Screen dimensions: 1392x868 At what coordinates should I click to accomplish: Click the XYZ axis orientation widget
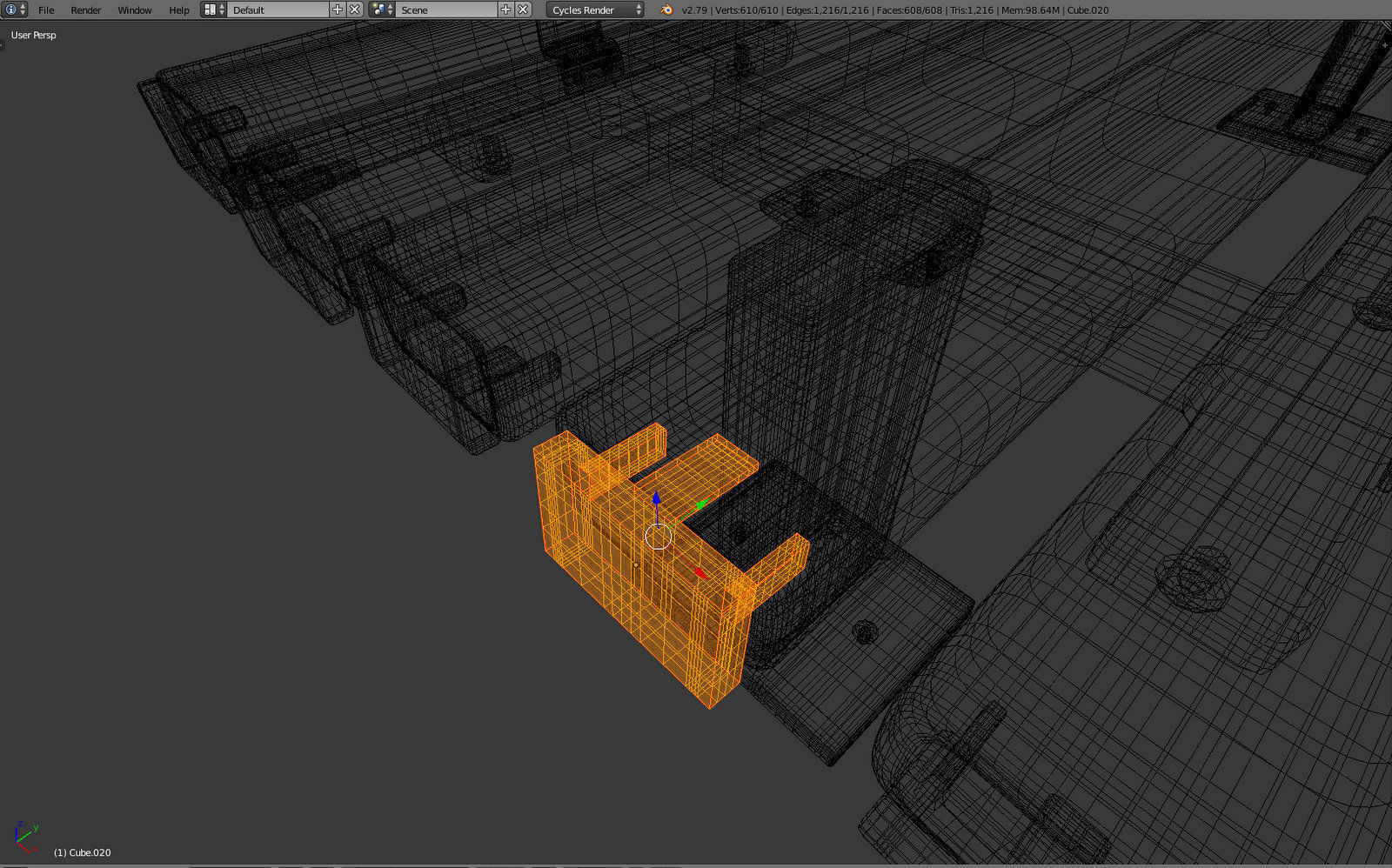point(26,836)
